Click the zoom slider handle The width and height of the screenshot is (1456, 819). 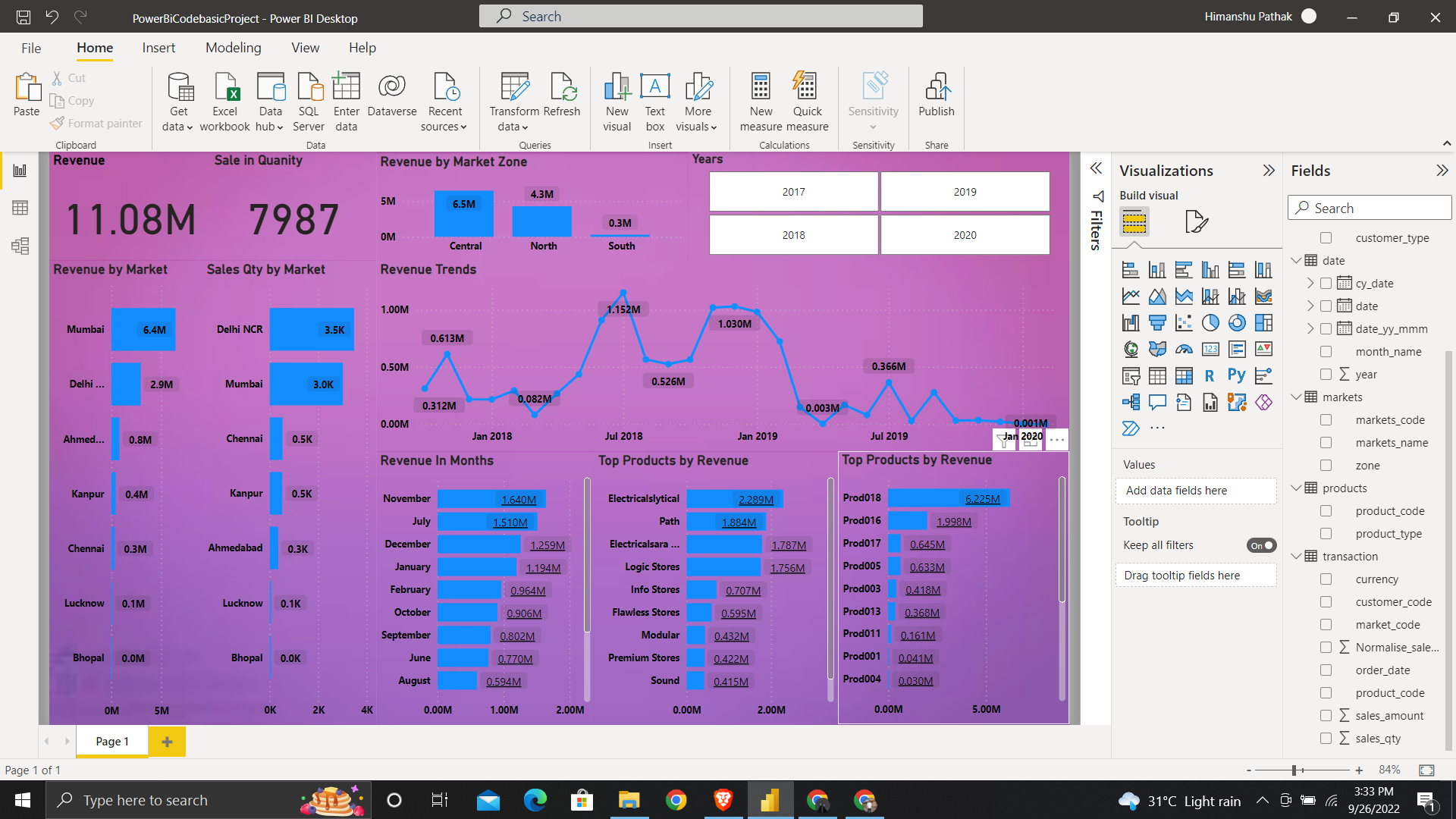(x=1294, y=770)
